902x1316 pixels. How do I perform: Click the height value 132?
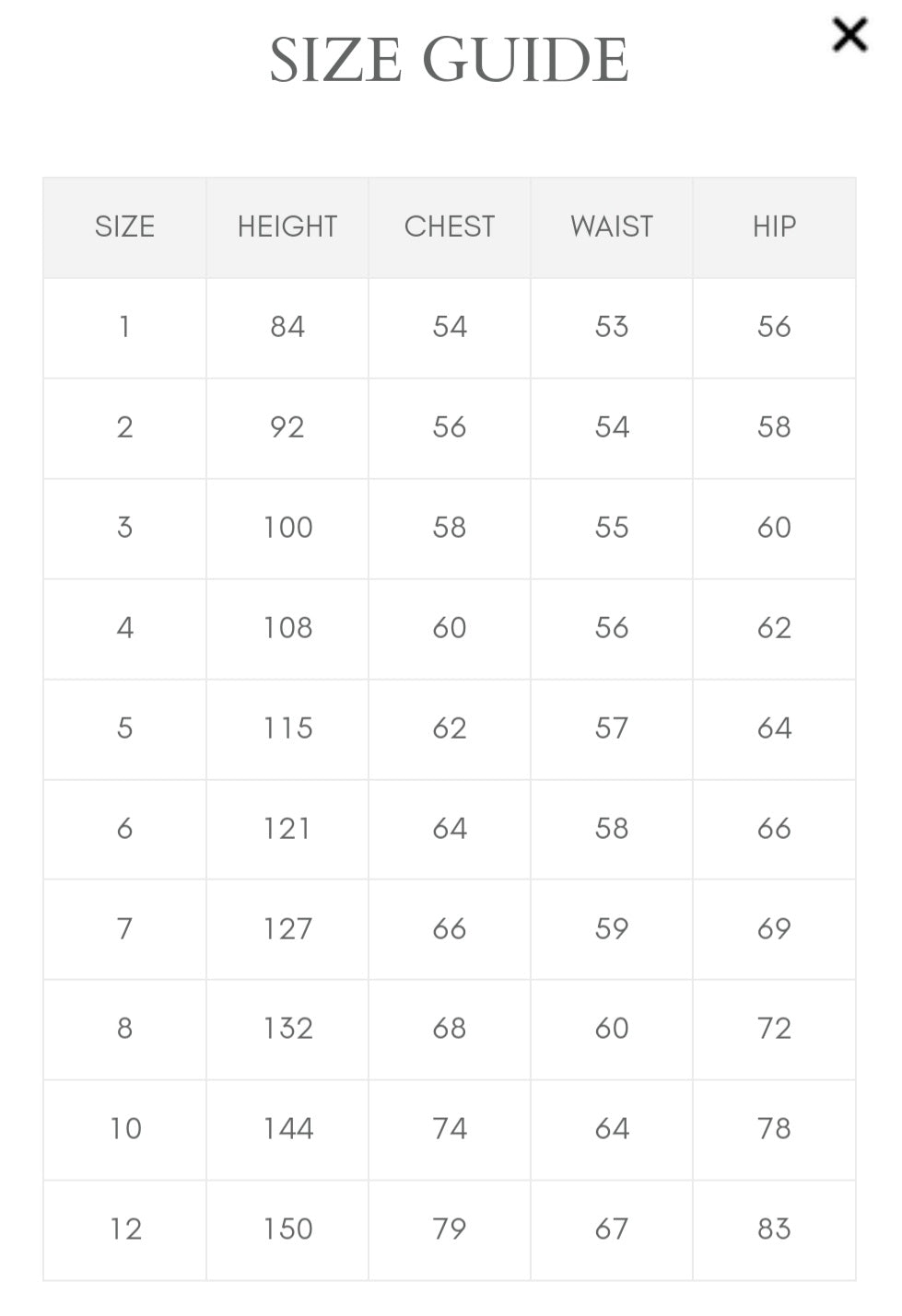pos(287,1029)
